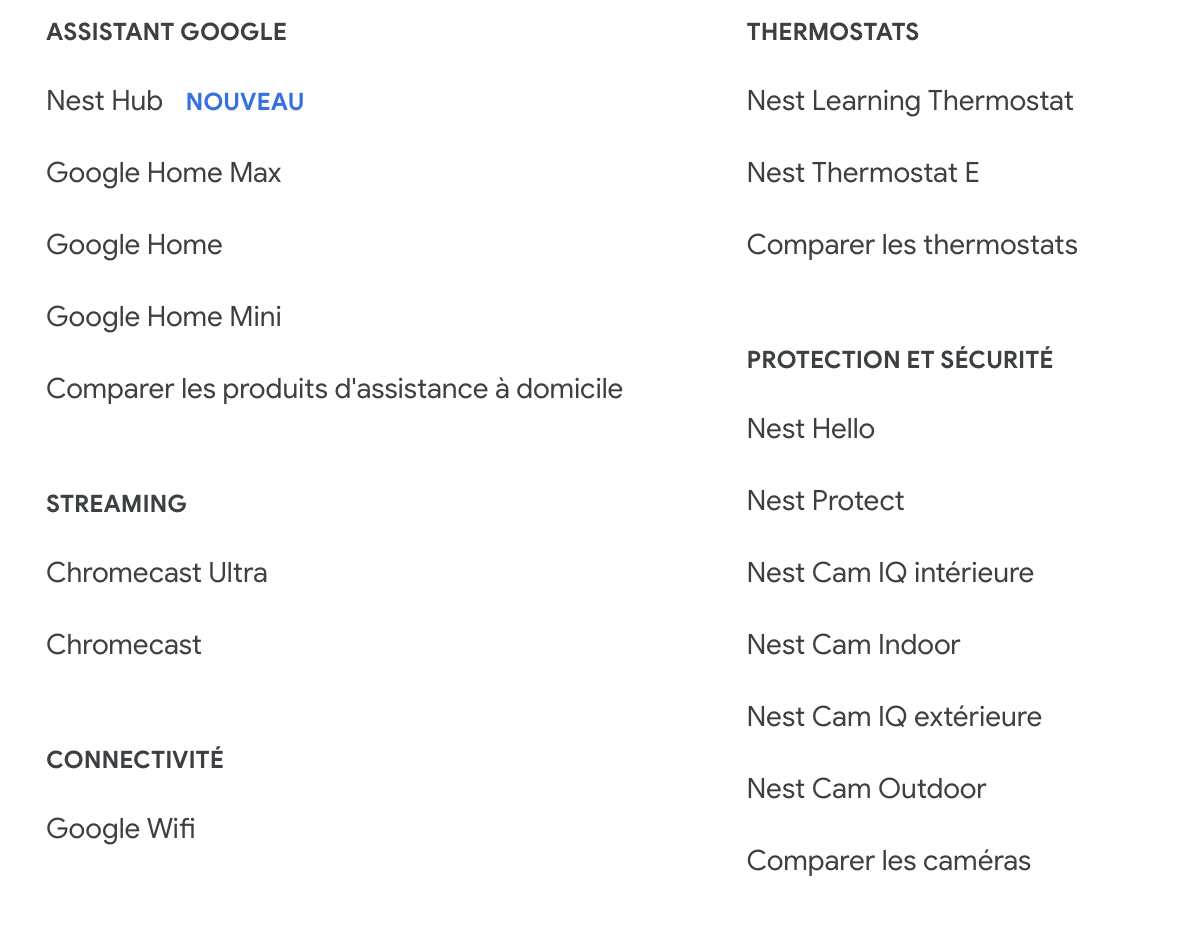The image size is (1190, 926).
Task: Open Nest Cam Outdoor page
Action: click(x=866, y=789)
